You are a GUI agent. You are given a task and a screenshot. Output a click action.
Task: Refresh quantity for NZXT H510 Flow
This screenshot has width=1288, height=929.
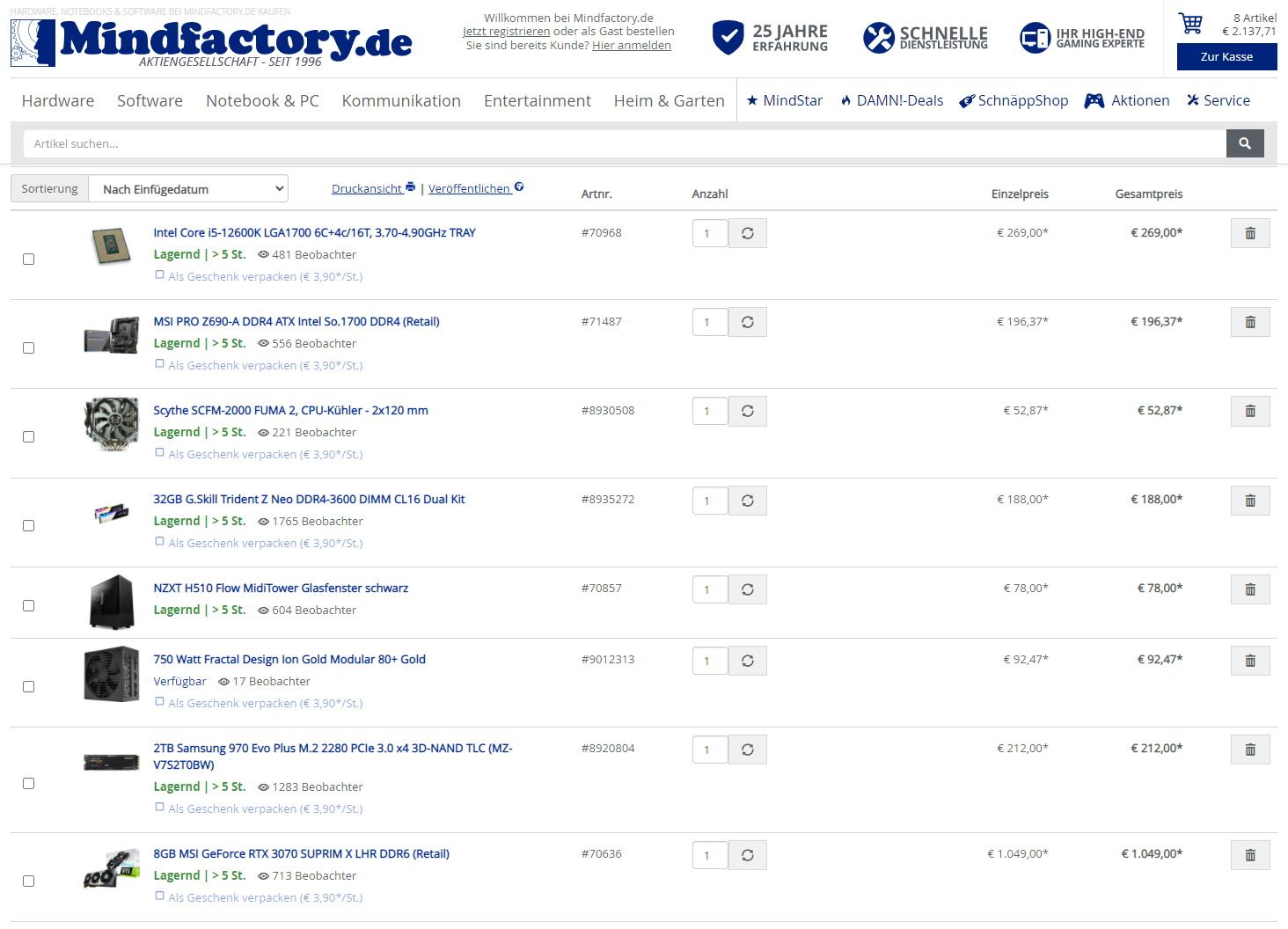coord(748,589)
